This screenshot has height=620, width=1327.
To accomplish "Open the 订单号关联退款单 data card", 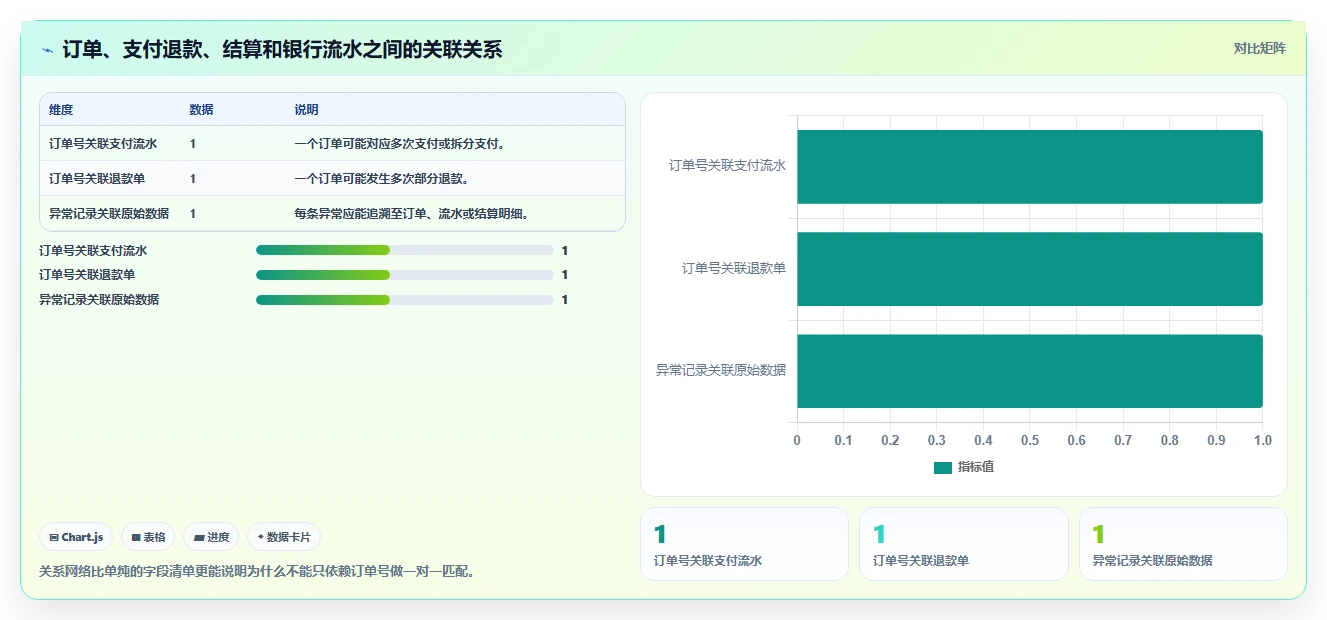I will click(964, 544).
